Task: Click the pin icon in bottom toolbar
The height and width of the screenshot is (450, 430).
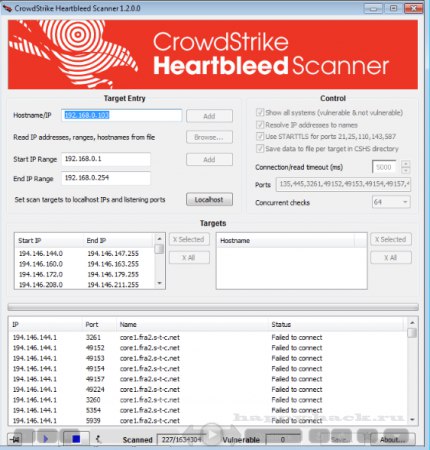Action: [15, 439]
